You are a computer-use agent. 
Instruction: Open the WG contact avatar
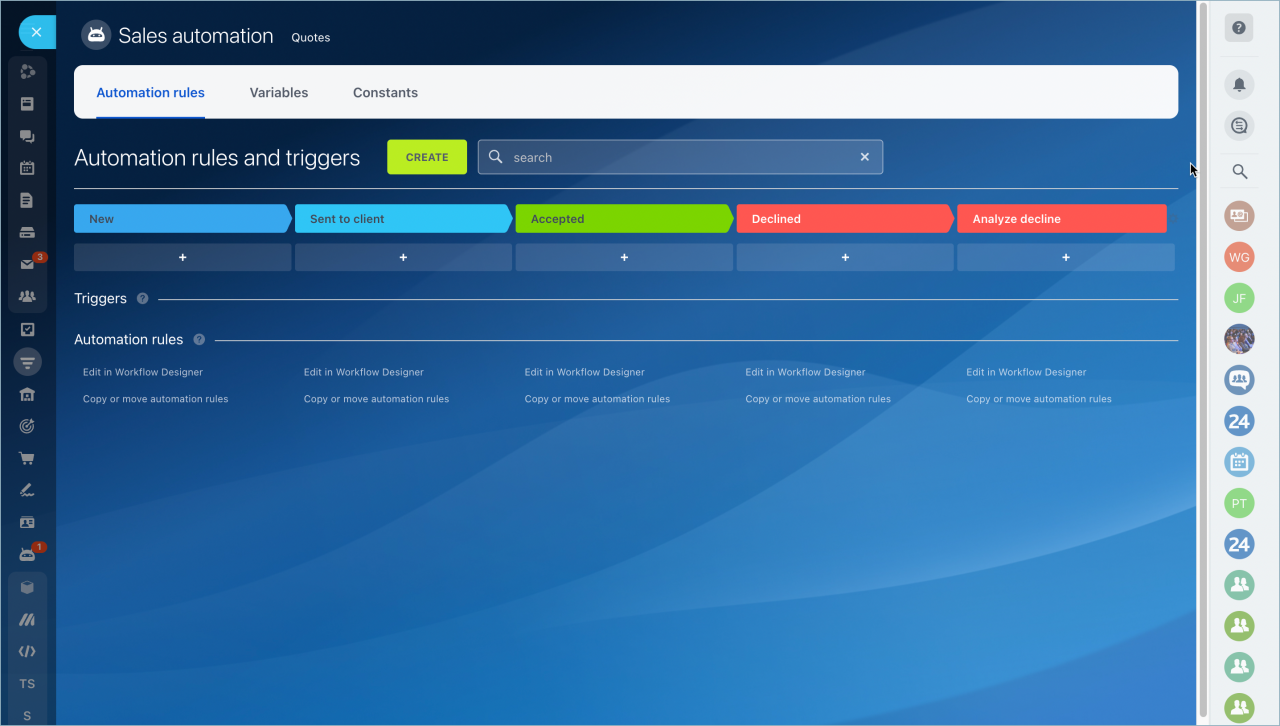1239,257
